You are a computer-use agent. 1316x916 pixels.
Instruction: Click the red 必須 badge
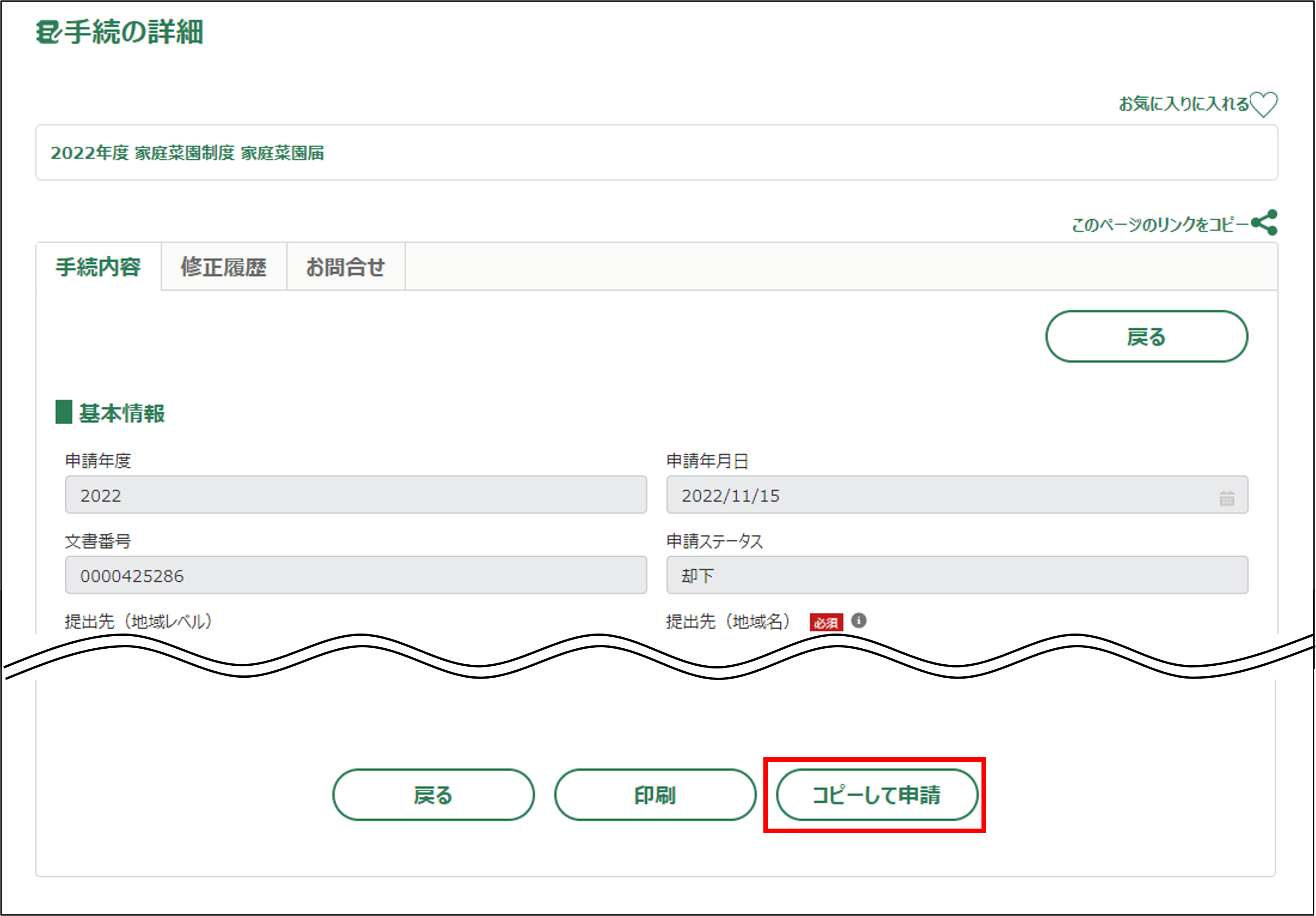point(825,622)
